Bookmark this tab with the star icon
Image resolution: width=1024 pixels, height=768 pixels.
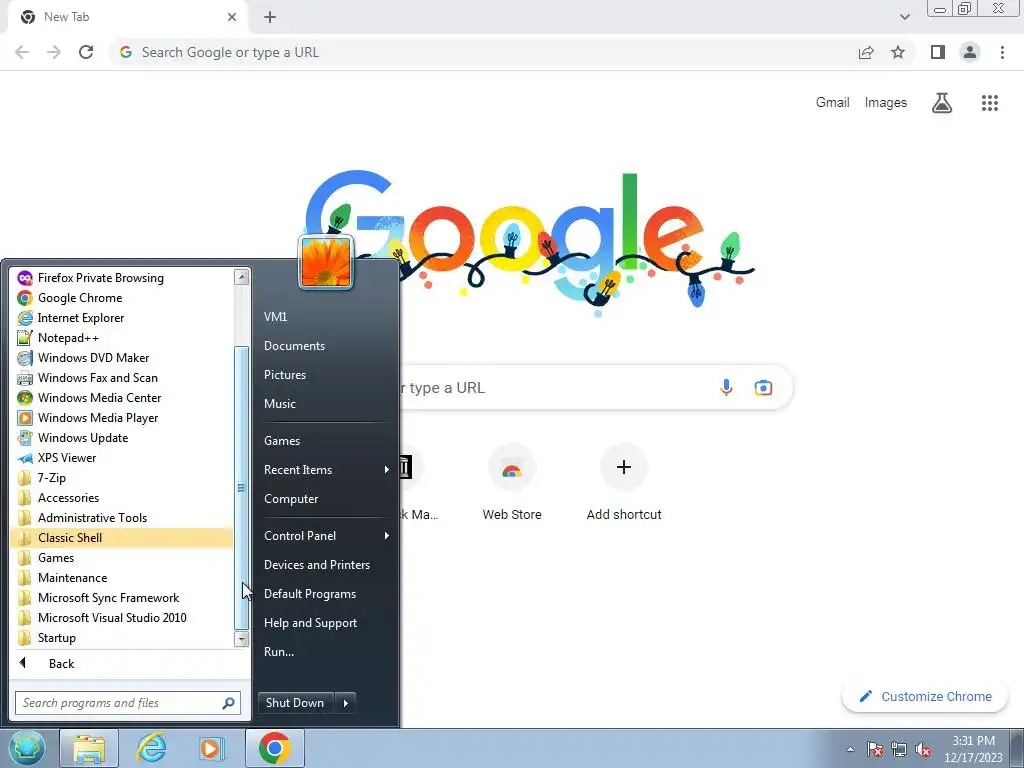[x=898, y=52]
